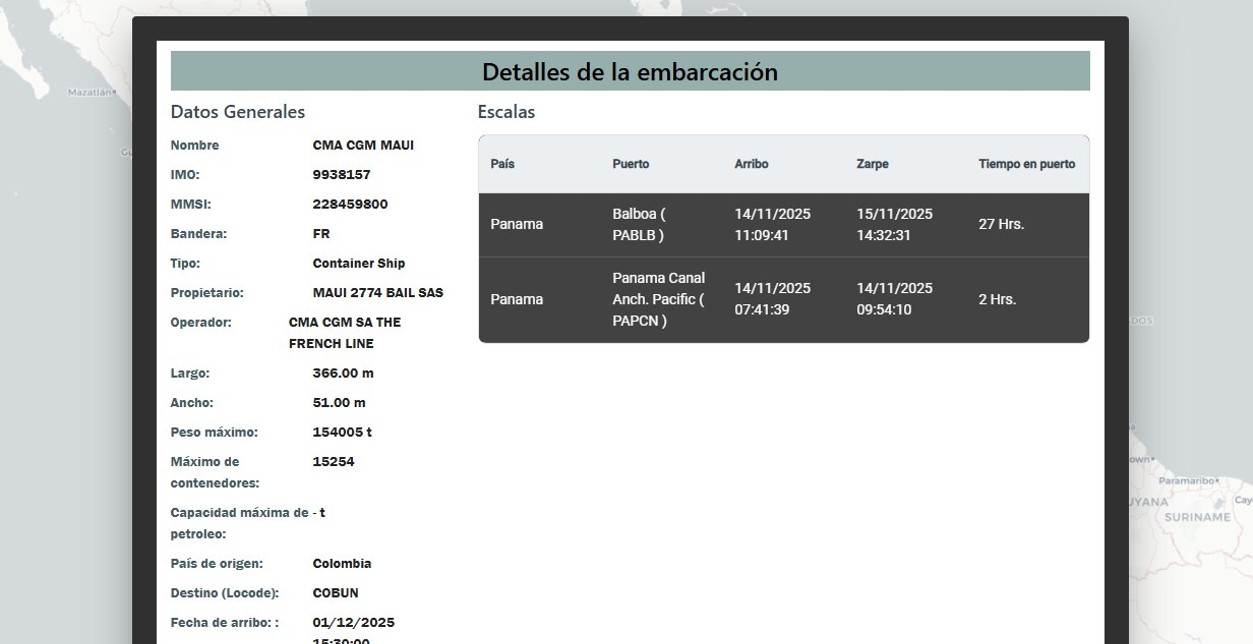The image size is (1253, 644).
Task: Click the arrival time 14/11/2025 07:41:39
Action: coord(772,299)
